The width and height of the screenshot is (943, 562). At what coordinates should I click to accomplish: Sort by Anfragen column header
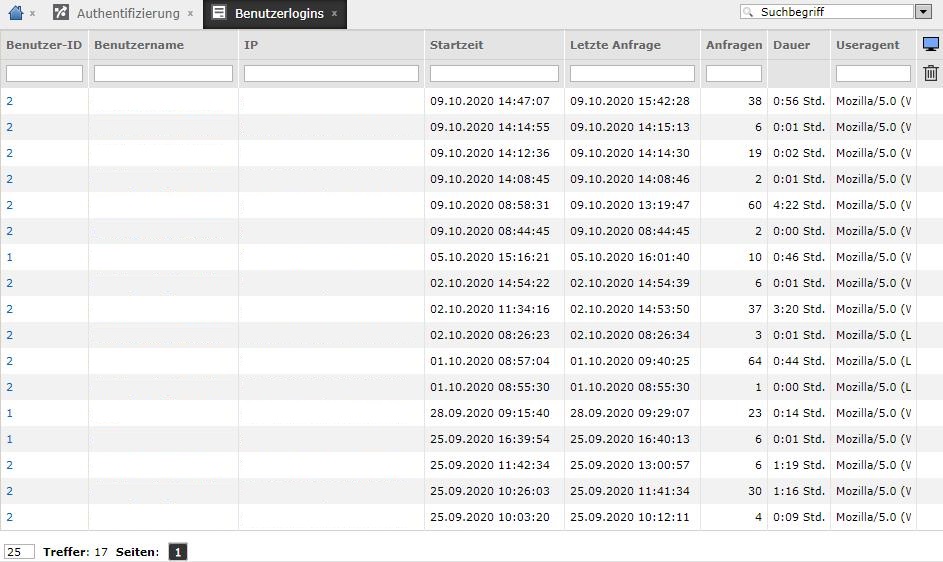click(734, 45)
